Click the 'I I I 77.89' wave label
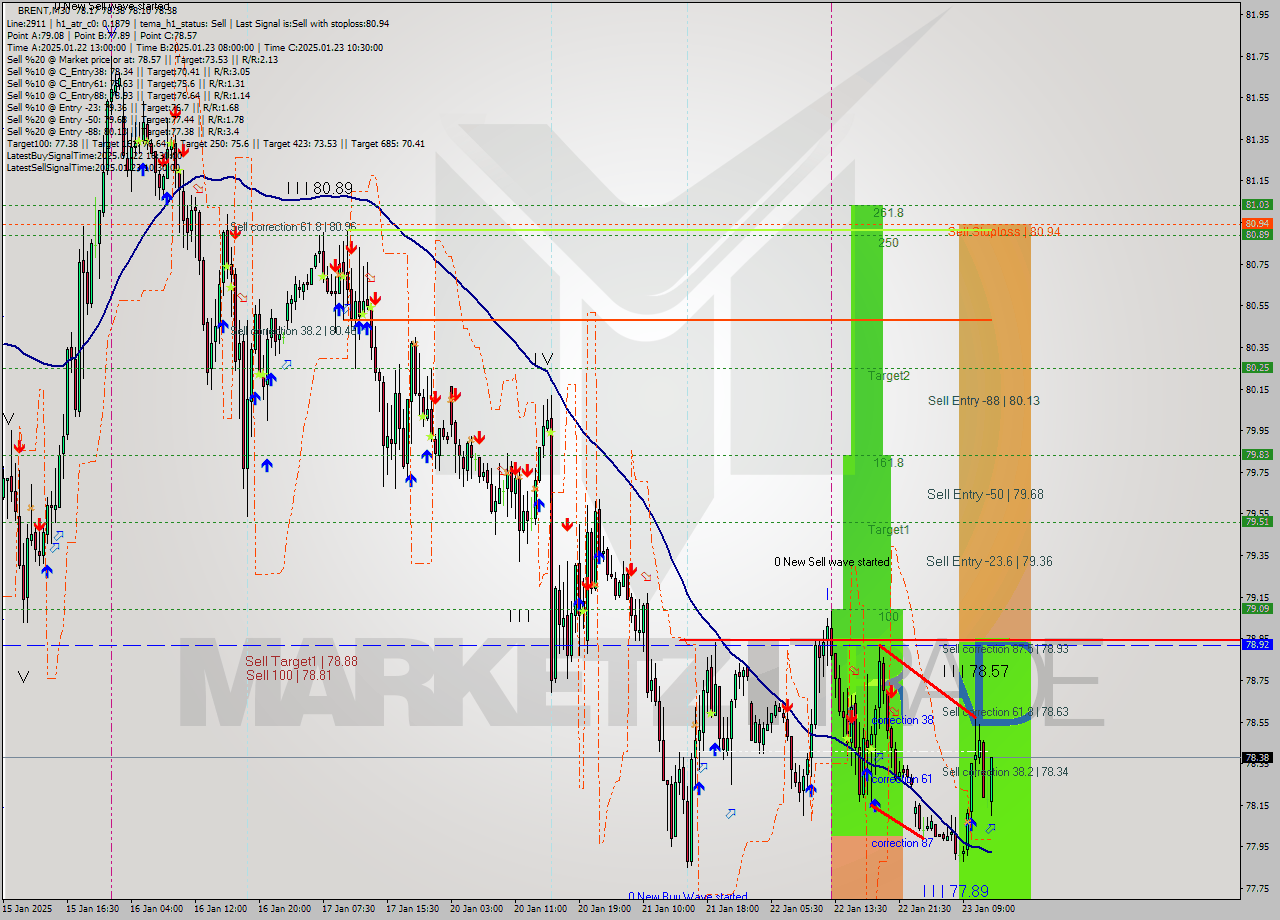 tap(956, 891)
